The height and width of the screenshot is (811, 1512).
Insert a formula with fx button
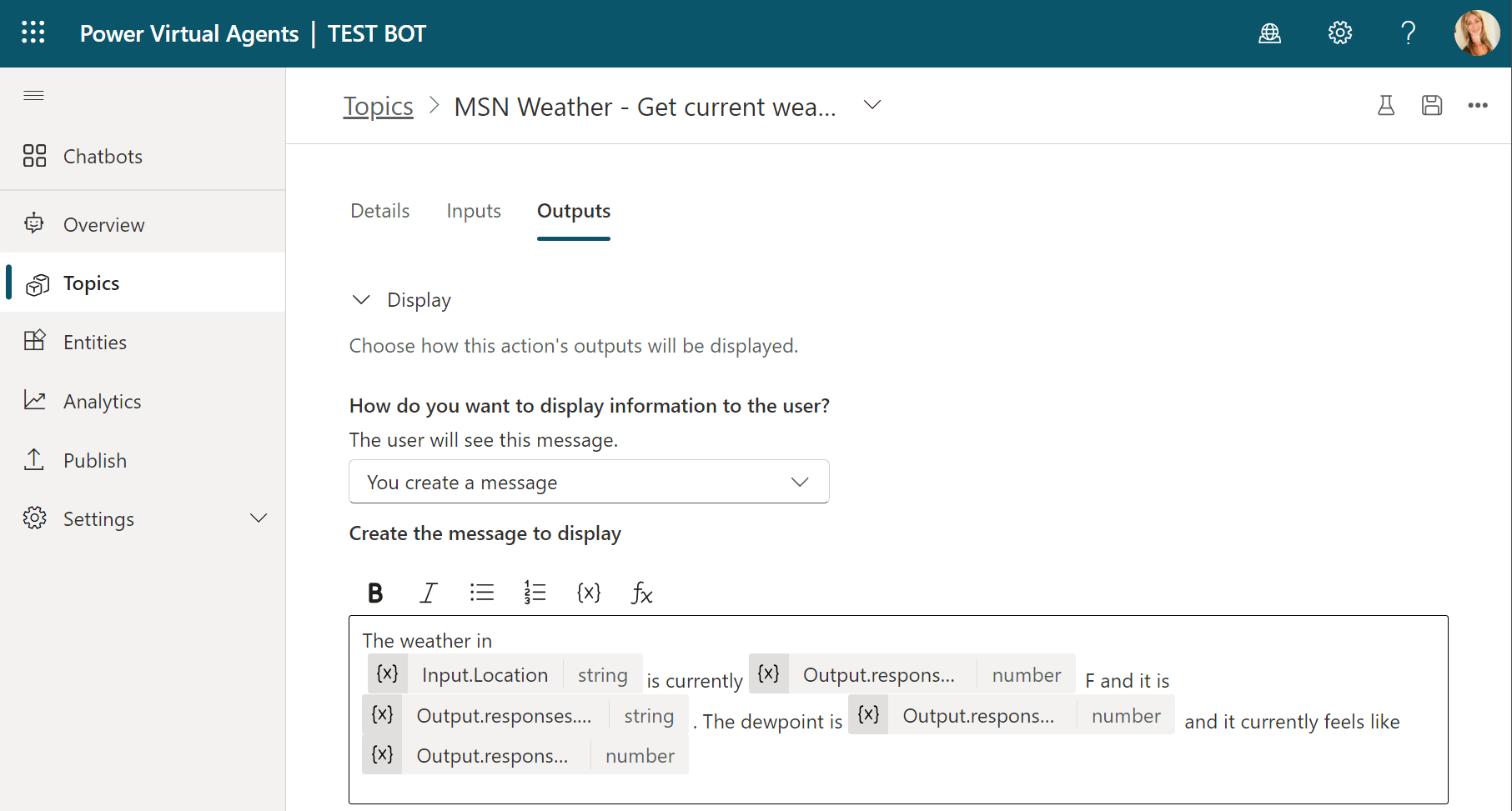pos(641,593)
